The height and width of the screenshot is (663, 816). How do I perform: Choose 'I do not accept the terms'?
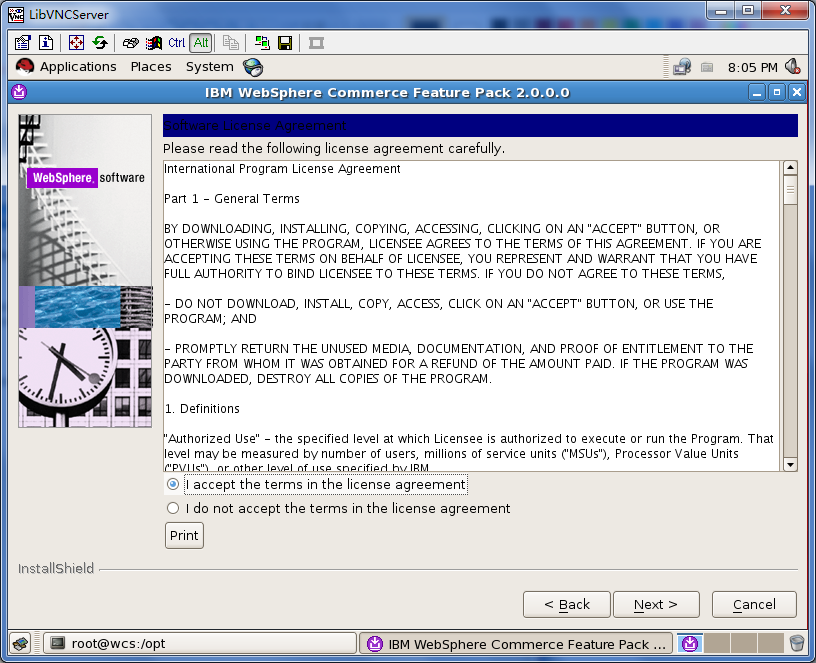[x=173, y=507]
